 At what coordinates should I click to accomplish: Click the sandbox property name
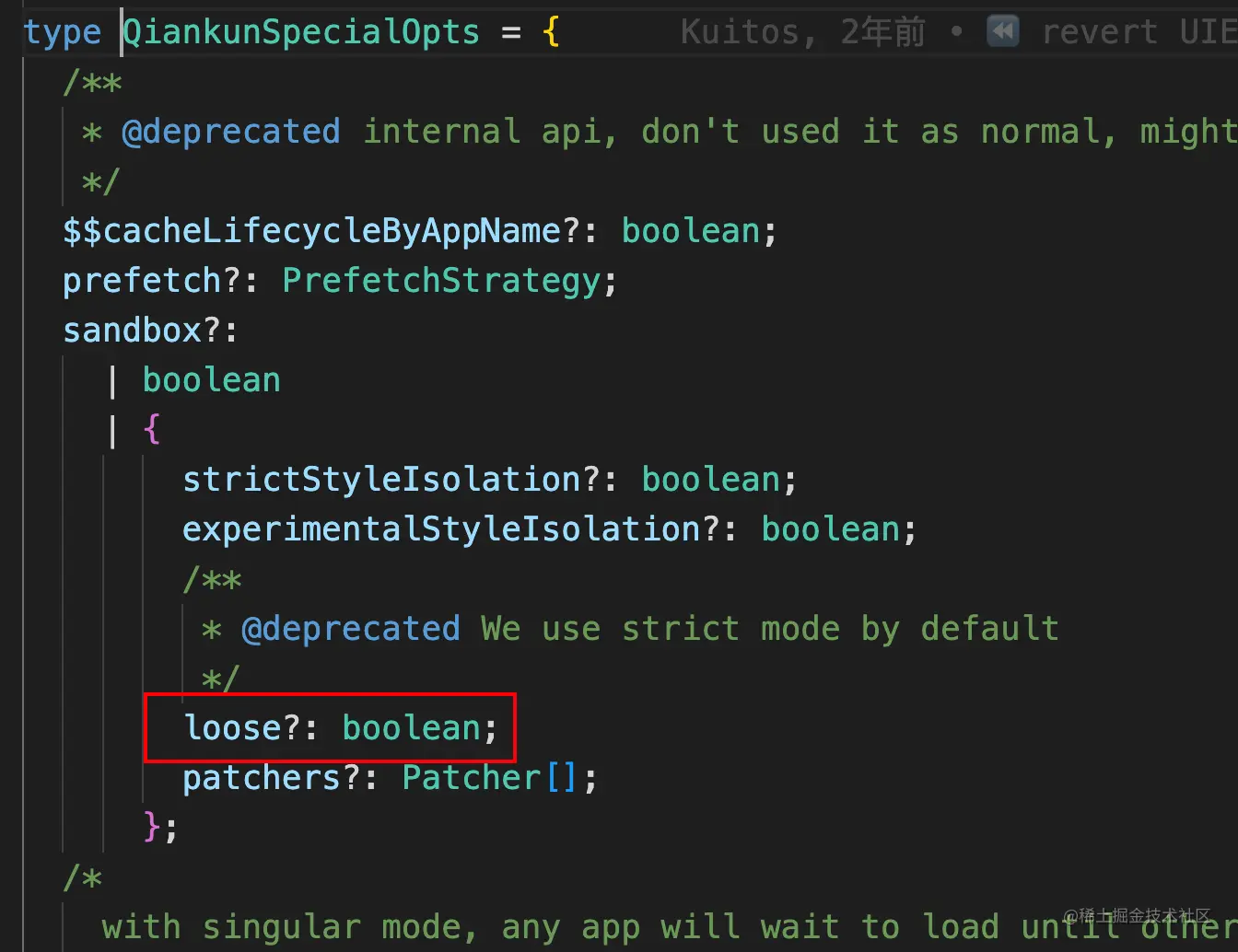click(132, 331)
